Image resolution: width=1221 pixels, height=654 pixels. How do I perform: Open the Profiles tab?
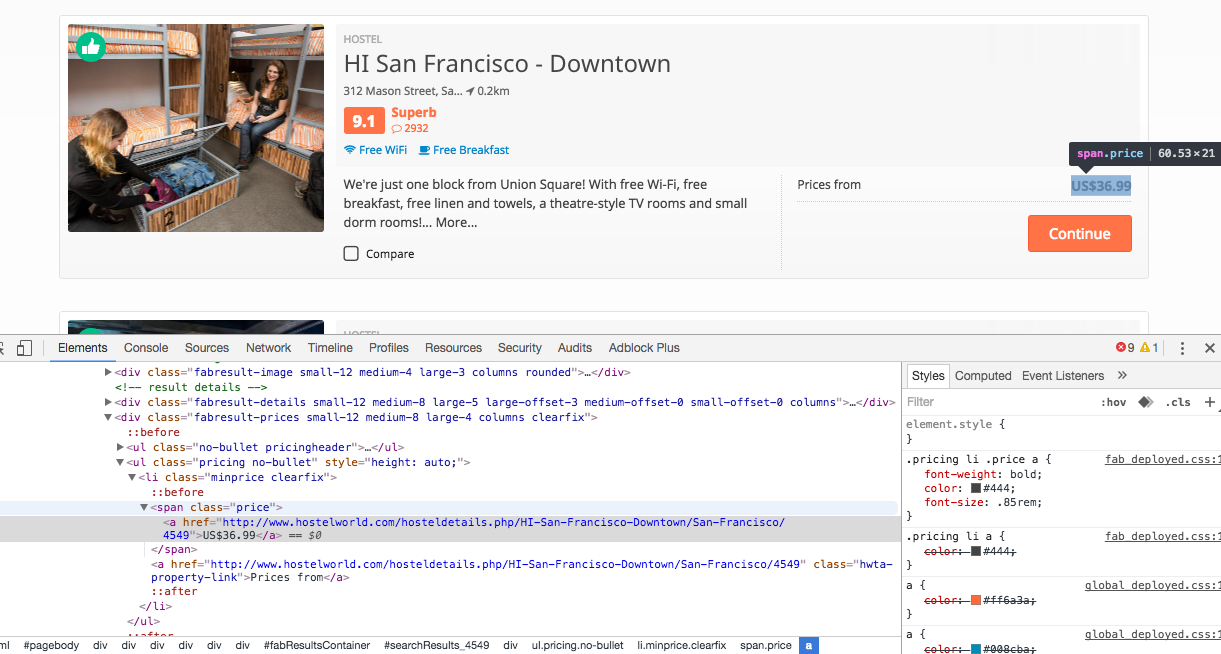(x=389, y=348)
